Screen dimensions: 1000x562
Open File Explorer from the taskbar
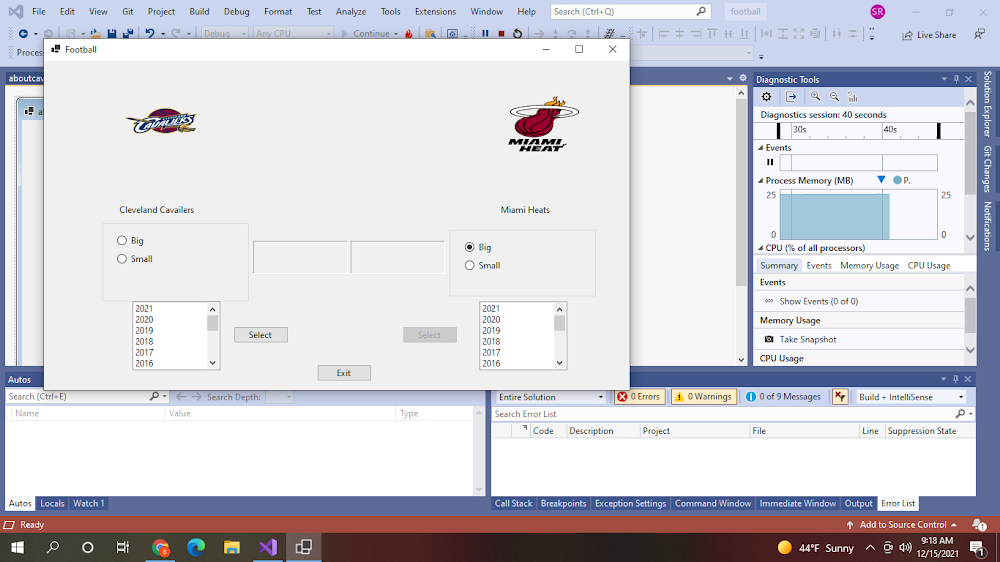(232, 547)
